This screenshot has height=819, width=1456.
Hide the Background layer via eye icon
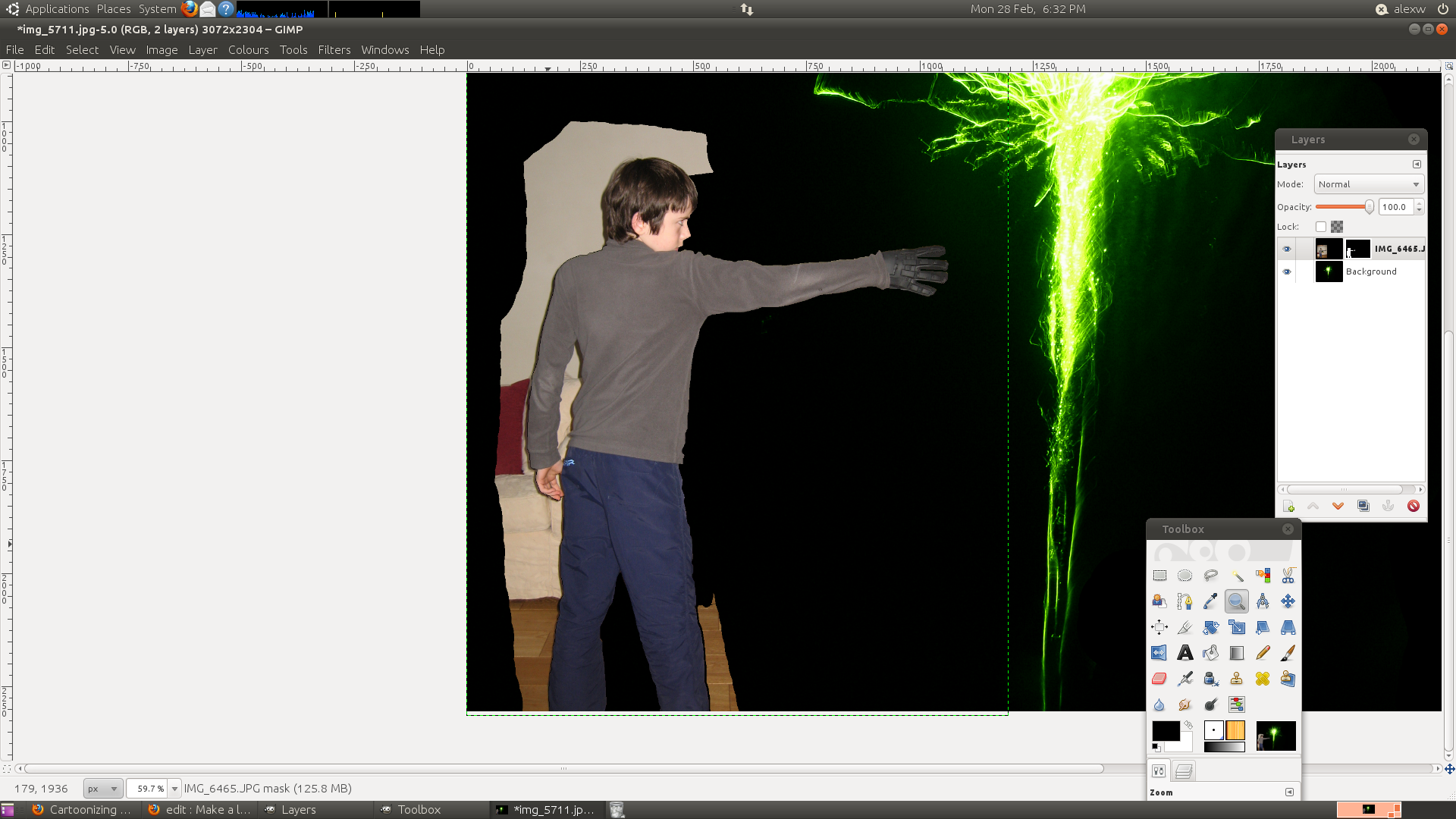click(1287, 271)
